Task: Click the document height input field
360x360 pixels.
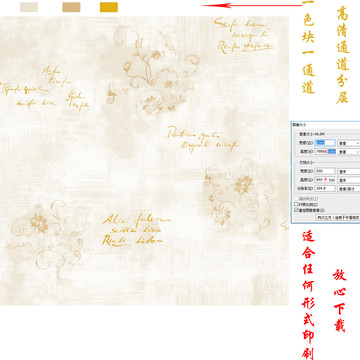Action: (x=325, y=180)
